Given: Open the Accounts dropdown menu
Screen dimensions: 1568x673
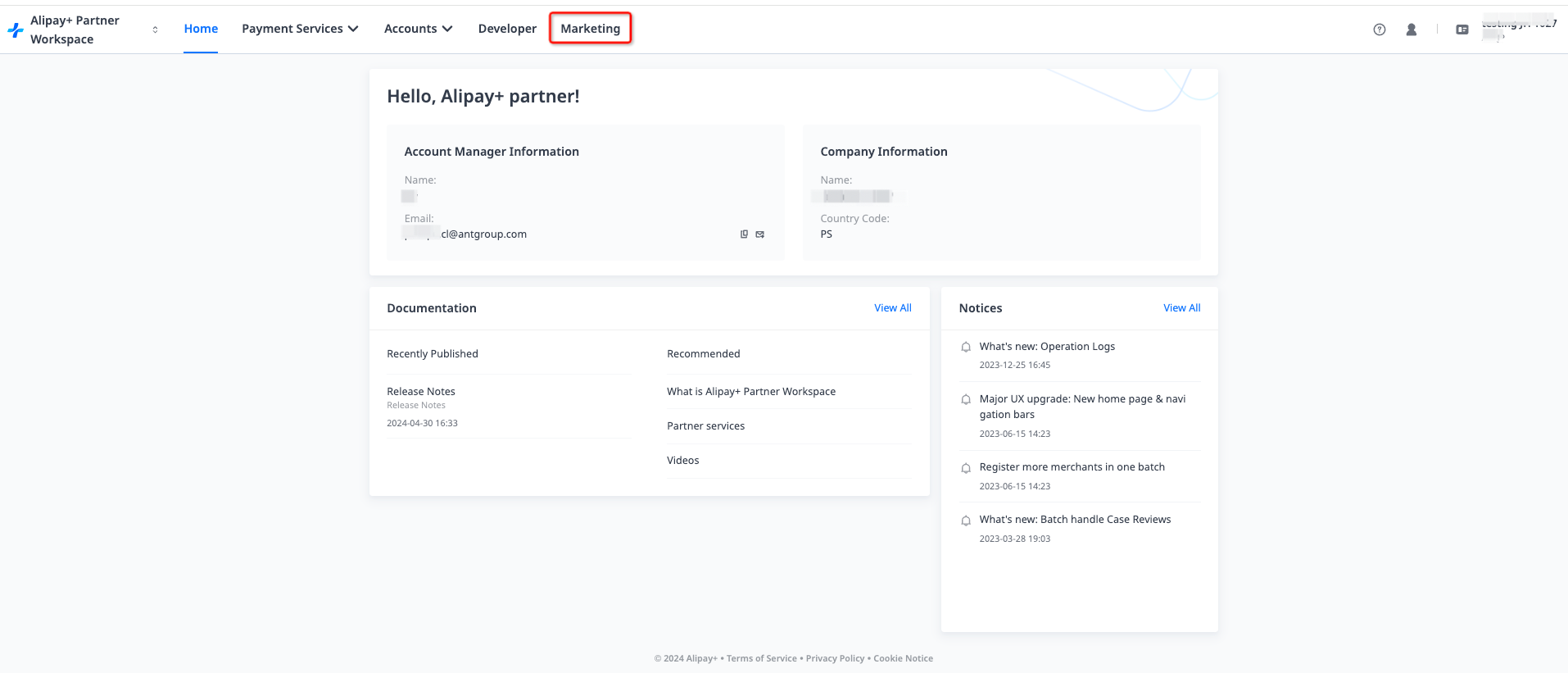Looking at the screenshot, I should coord(418,29).
